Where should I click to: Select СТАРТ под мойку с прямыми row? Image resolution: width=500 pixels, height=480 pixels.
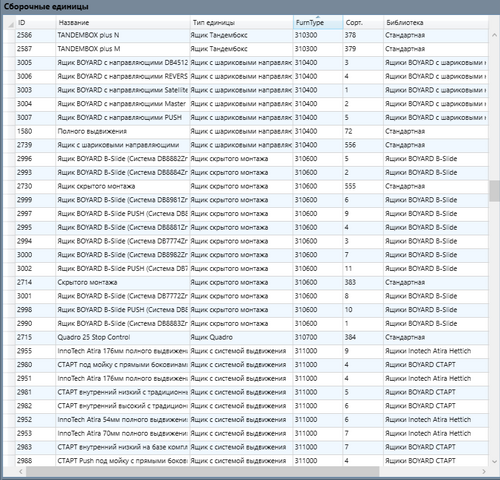[x=246, y=365]
